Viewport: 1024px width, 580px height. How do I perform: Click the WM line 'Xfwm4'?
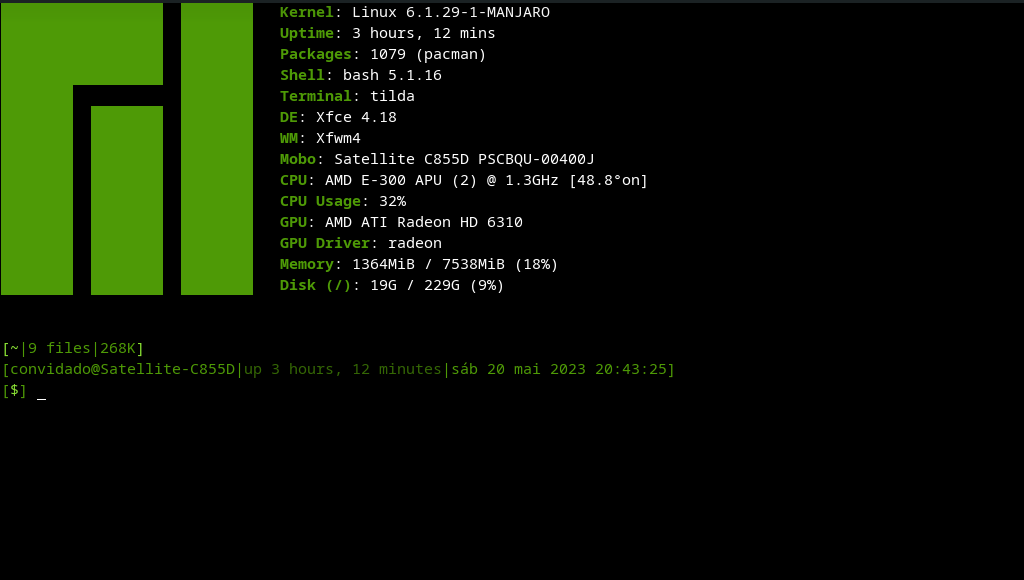coord(320,138)
